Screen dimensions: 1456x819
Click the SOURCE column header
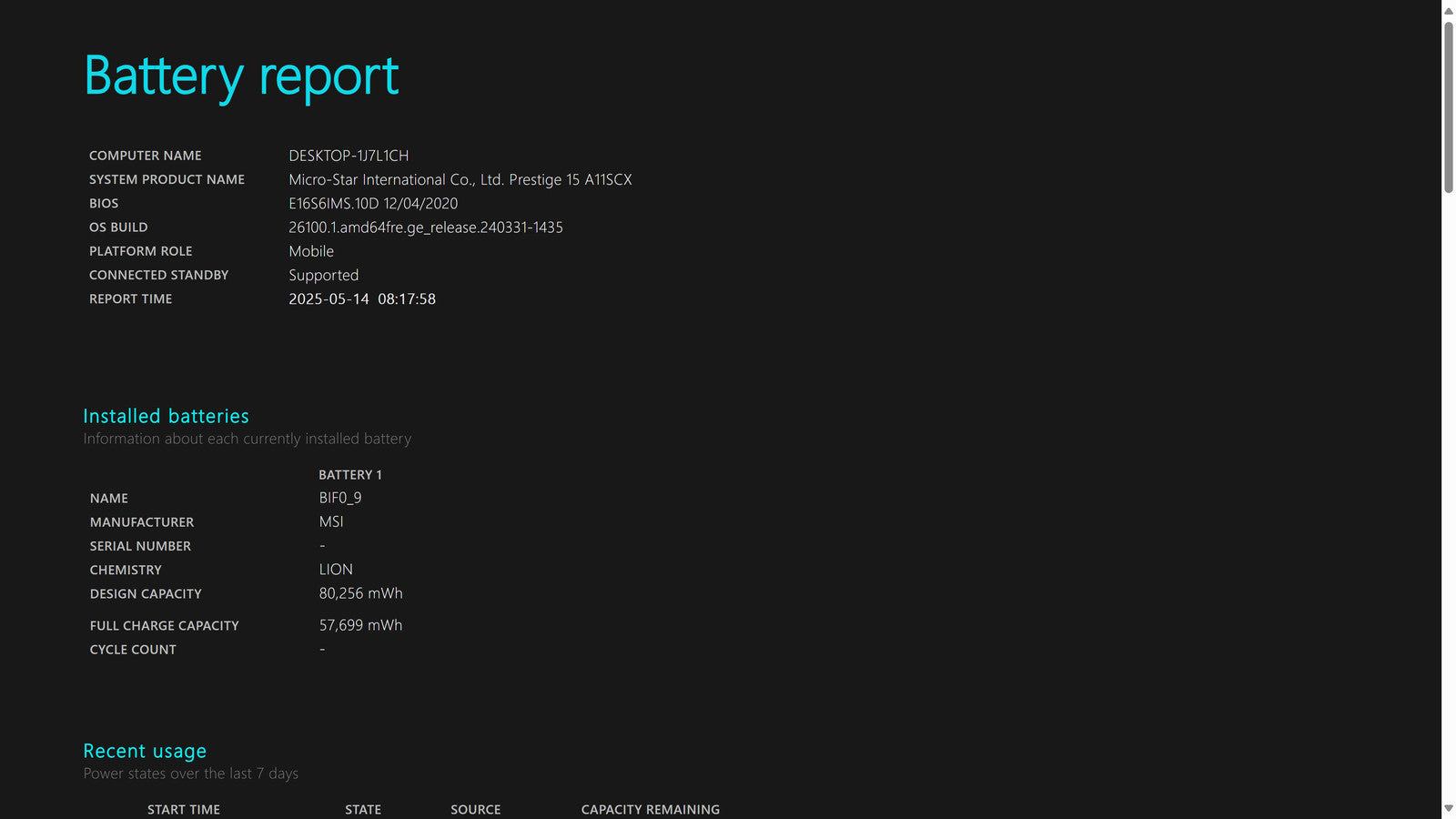tap(476, 810)
